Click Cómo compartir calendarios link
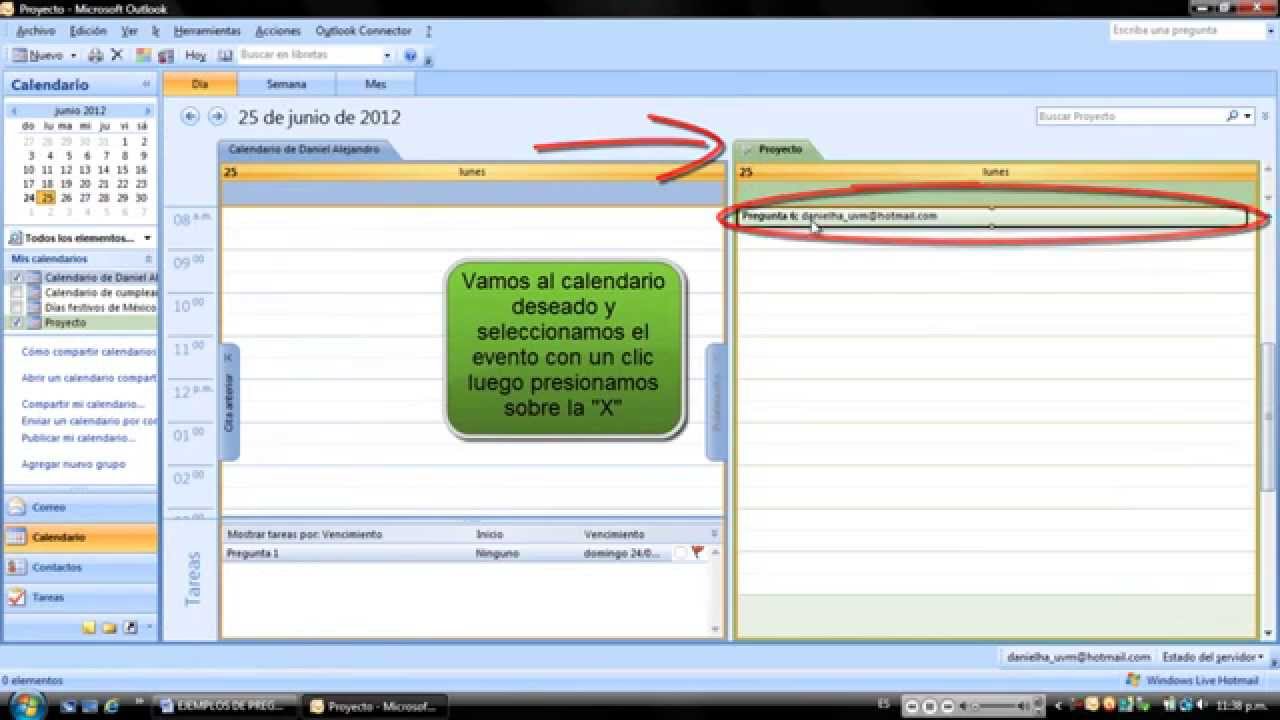Viewport: 1280px width, 720px height. (89, 352)
